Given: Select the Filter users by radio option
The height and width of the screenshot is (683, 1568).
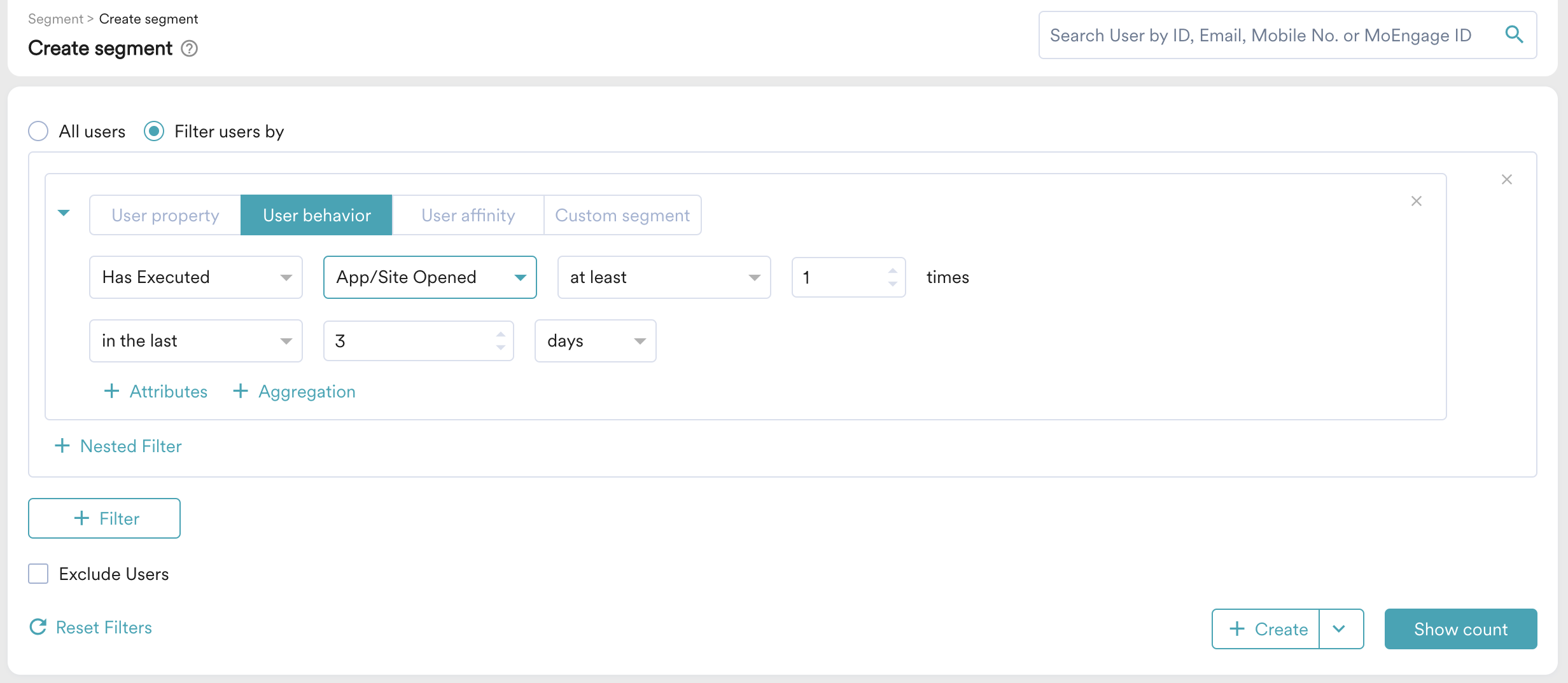Looking at the screenshot, I should point(154,131).
